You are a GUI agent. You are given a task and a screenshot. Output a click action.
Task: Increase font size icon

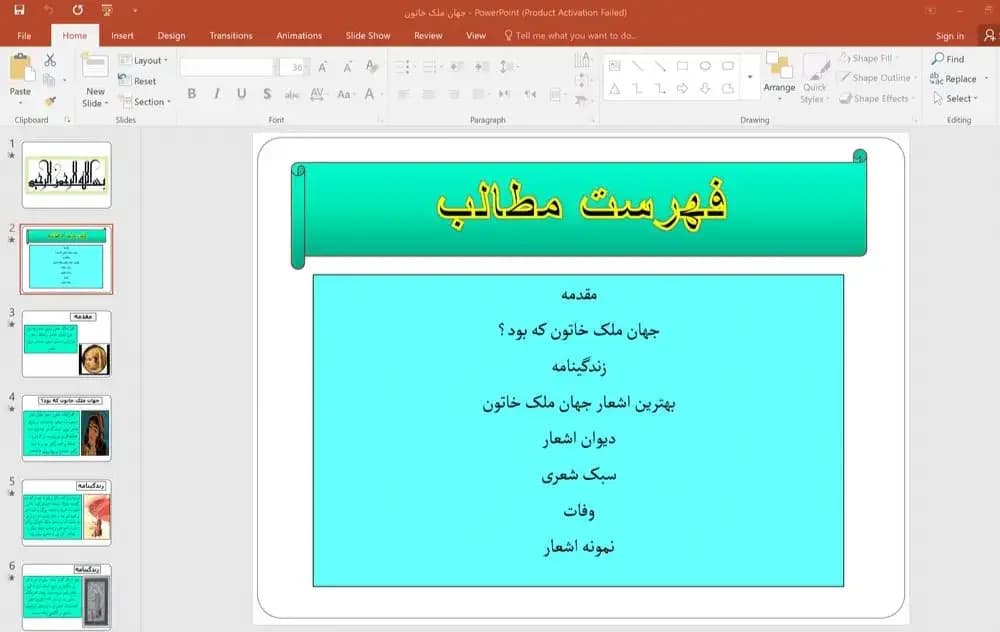click(x=323, y=67)
